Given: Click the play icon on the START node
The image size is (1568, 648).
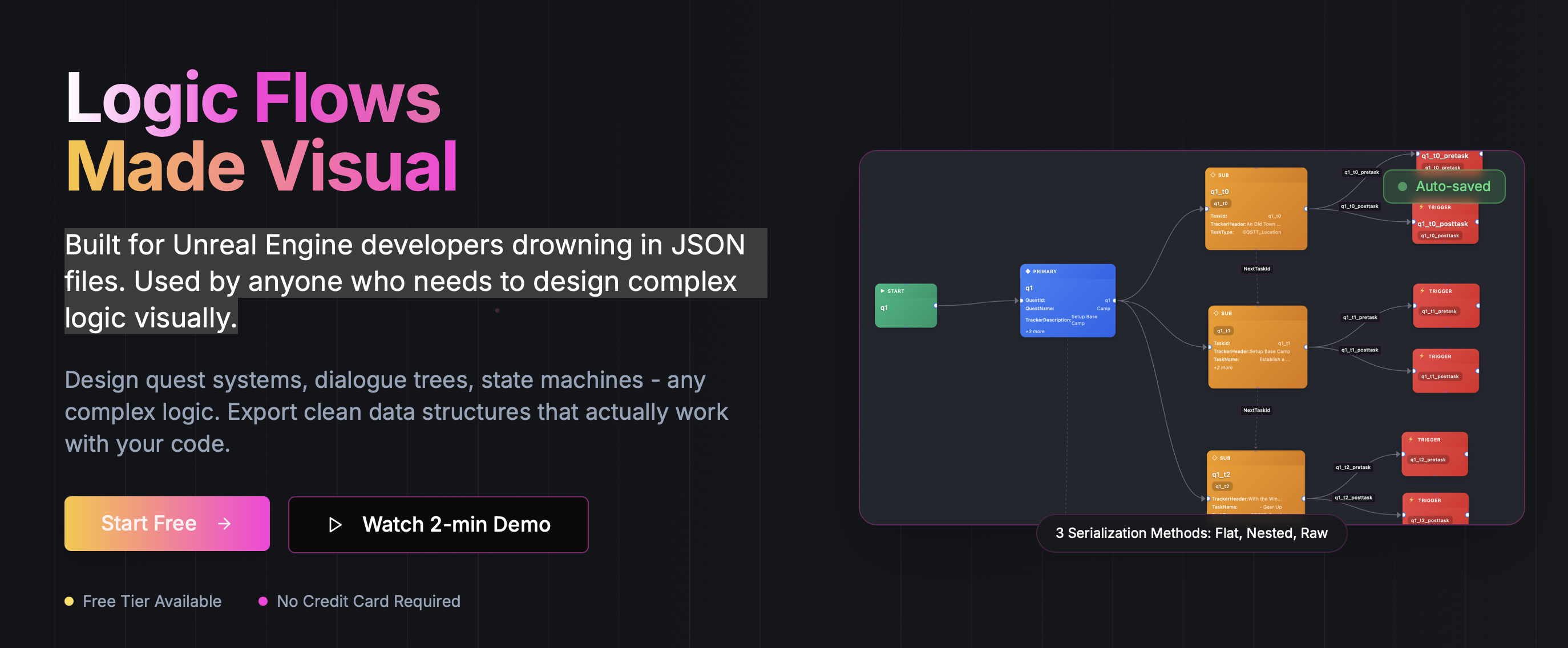Looking at the screenshot, I should [x=883, y=291].
